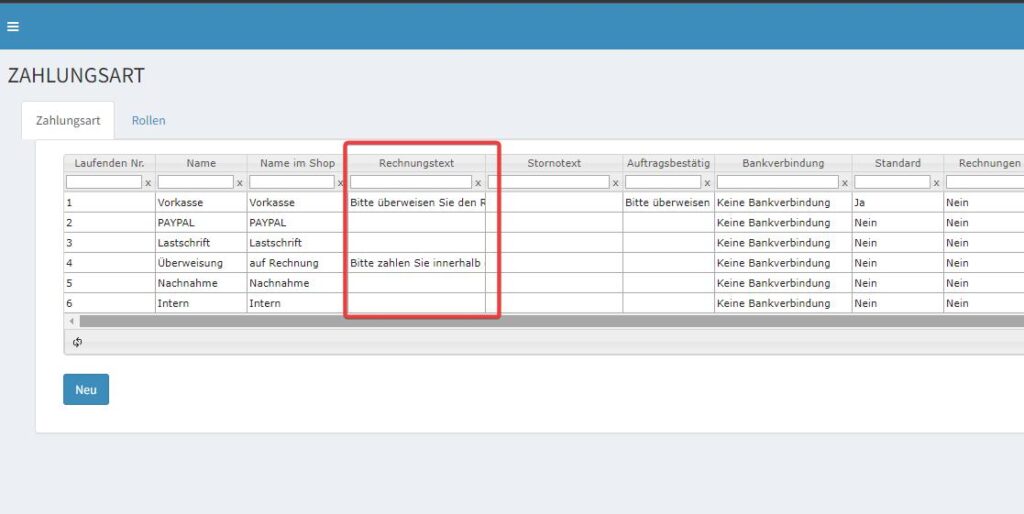1024x514 pixels.
Task: Click the reload icon below the grid
Action: [77, 342]
